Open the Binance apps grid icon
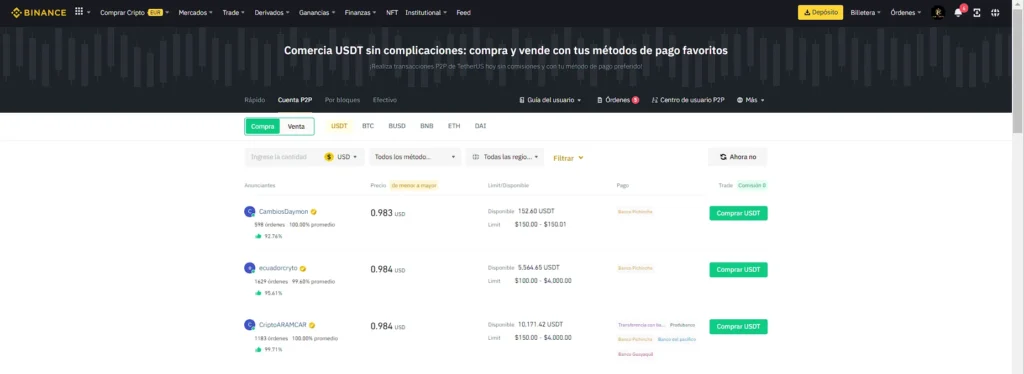Viewport: 1024px width, 374px height. tap(79, 12)
